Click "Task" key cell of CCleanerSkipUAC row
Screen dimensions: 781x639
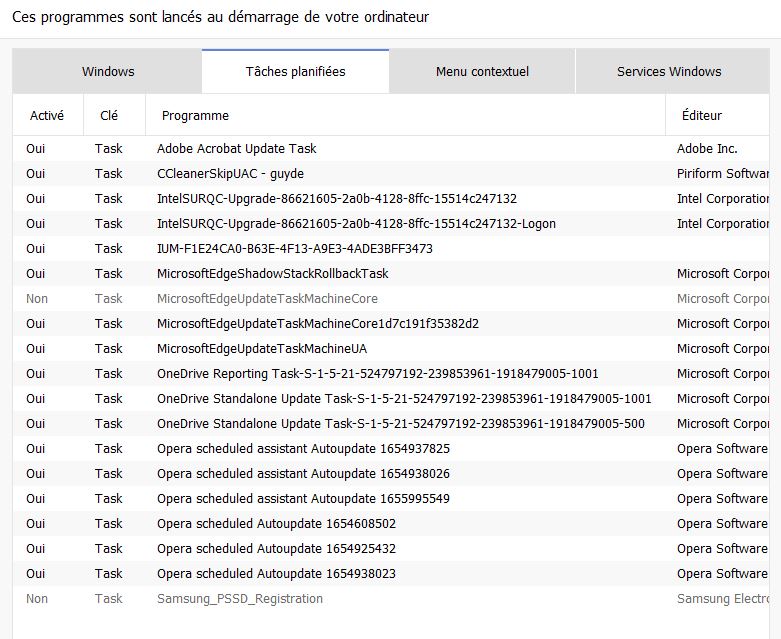click(109, 173)
